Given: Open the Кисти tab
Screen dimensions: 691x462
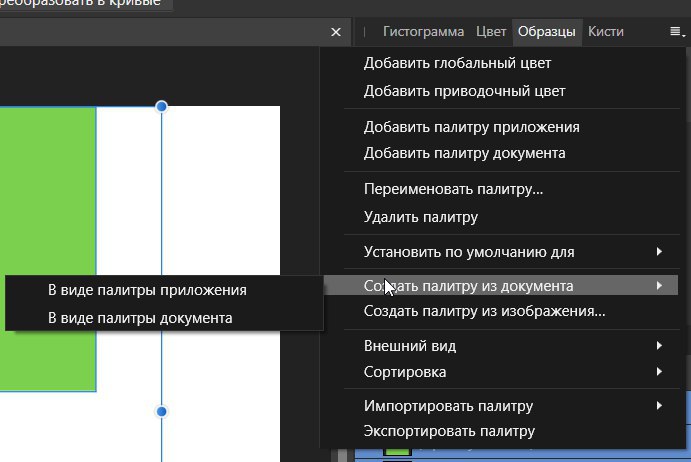Looking at the screenshot, I should (x=606, y=32).
